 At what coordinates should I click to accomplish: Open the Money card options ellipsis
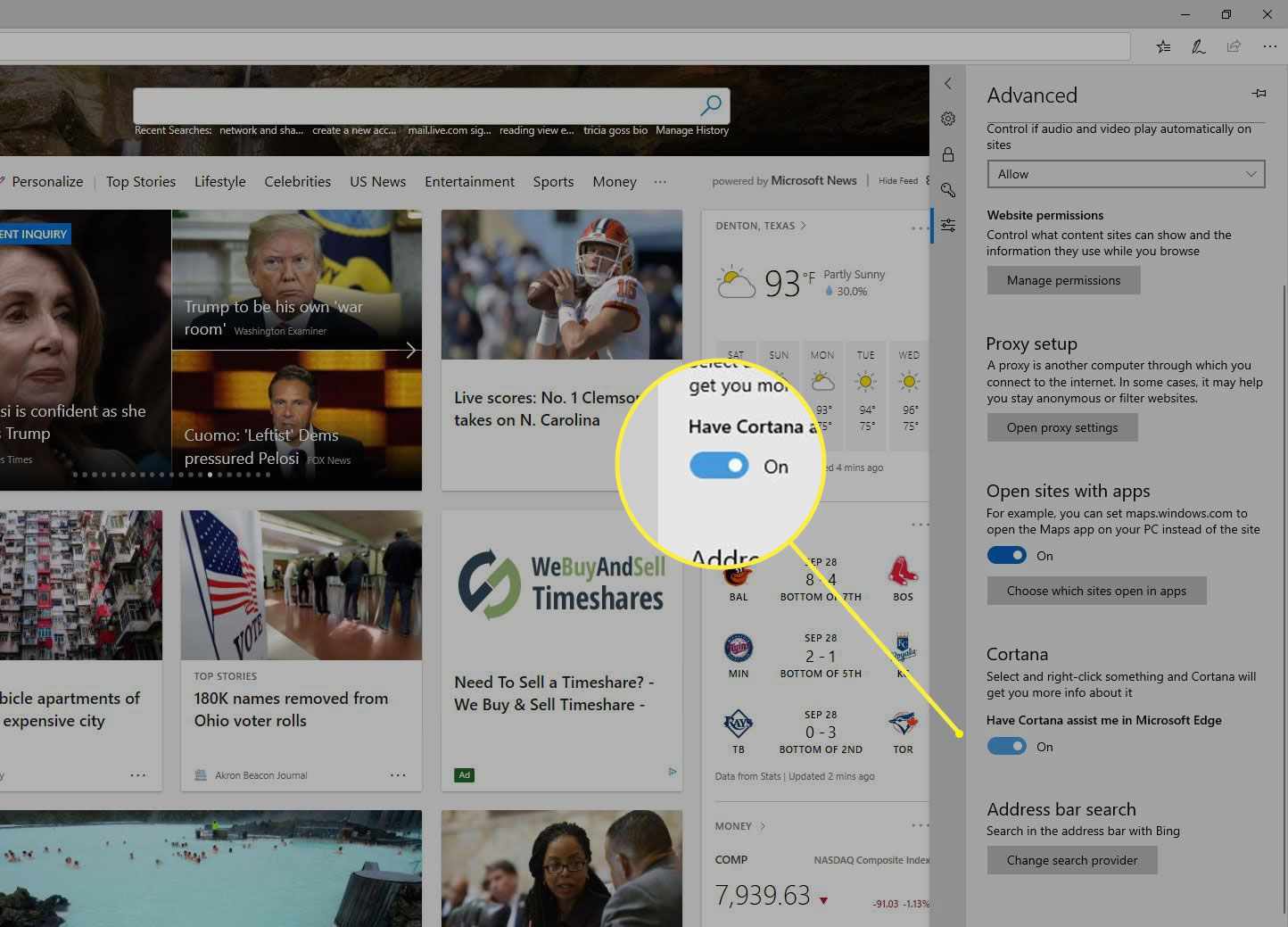click(919, 825)
